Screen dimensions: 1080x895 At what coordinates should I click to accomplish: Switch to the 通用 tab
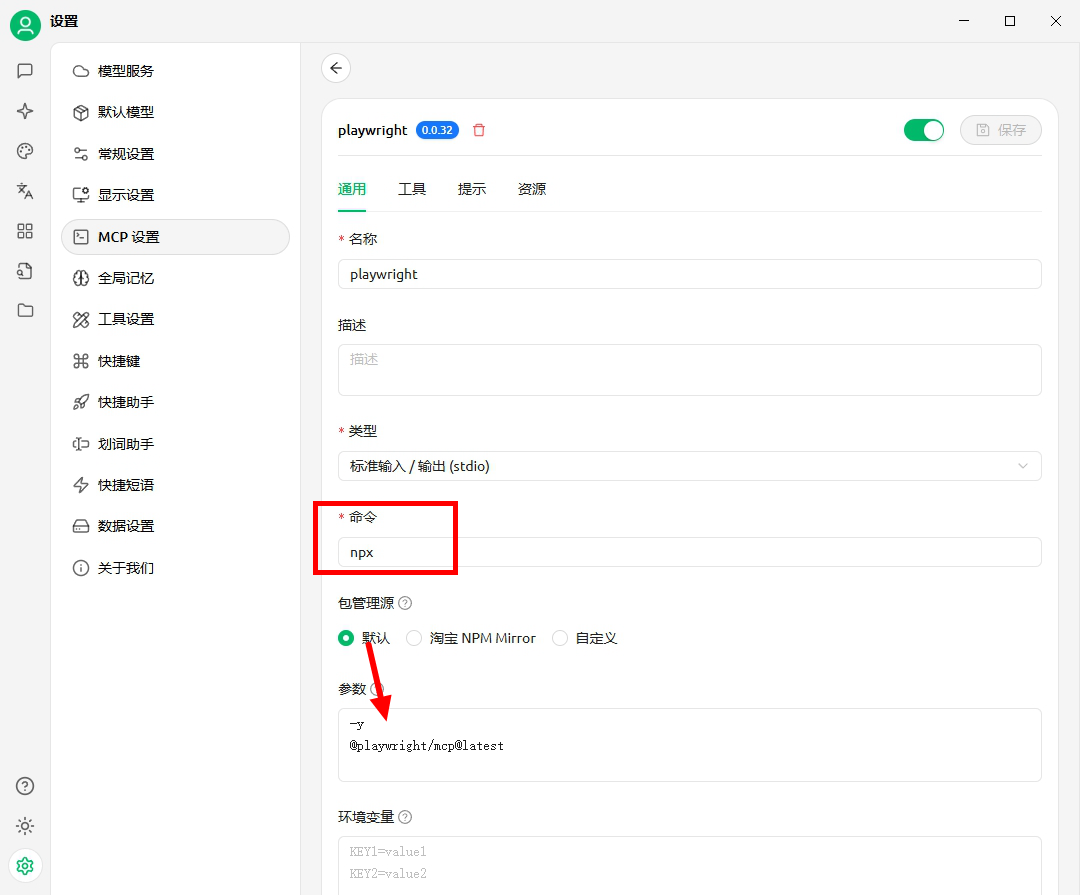click(352, 189)
